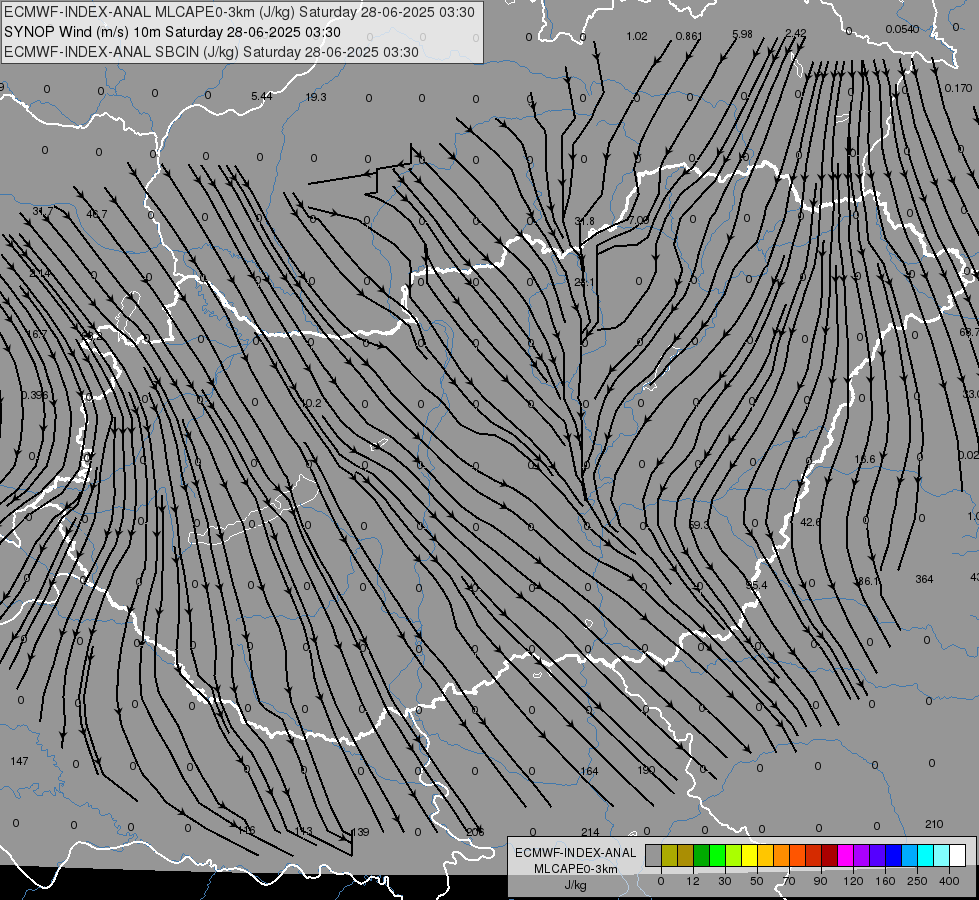Click the map value 19.3

pyautogui.click(x=316, y=97)
